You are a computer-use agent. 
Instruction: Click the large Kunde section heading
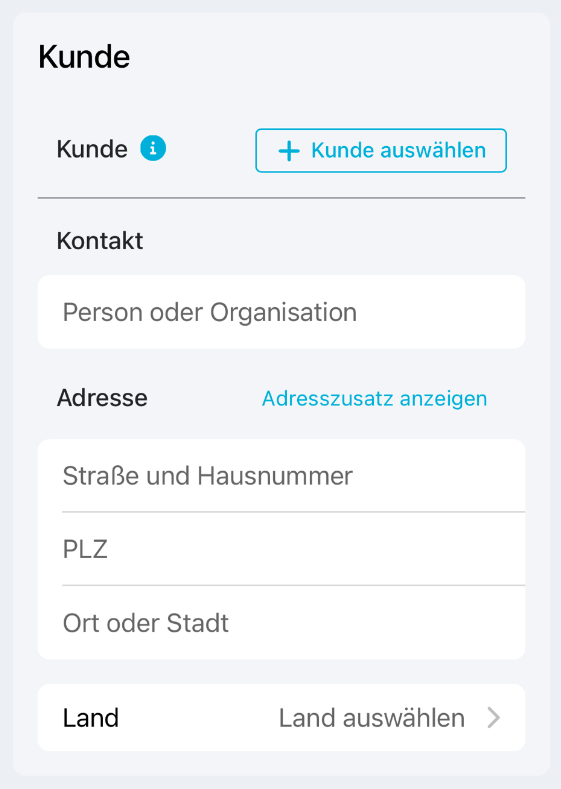(84, 56)
